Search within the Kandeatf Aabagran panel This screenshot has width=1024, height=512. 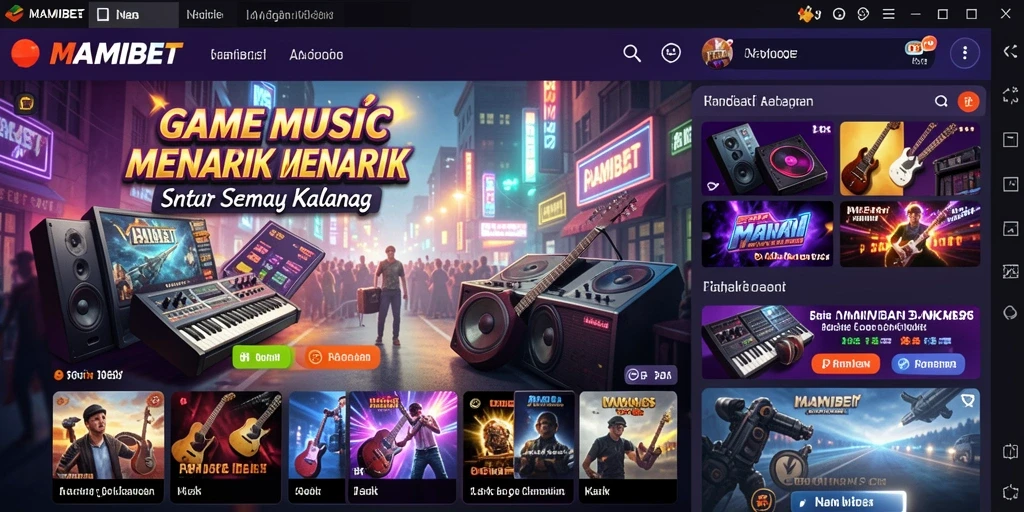(941, 101)
